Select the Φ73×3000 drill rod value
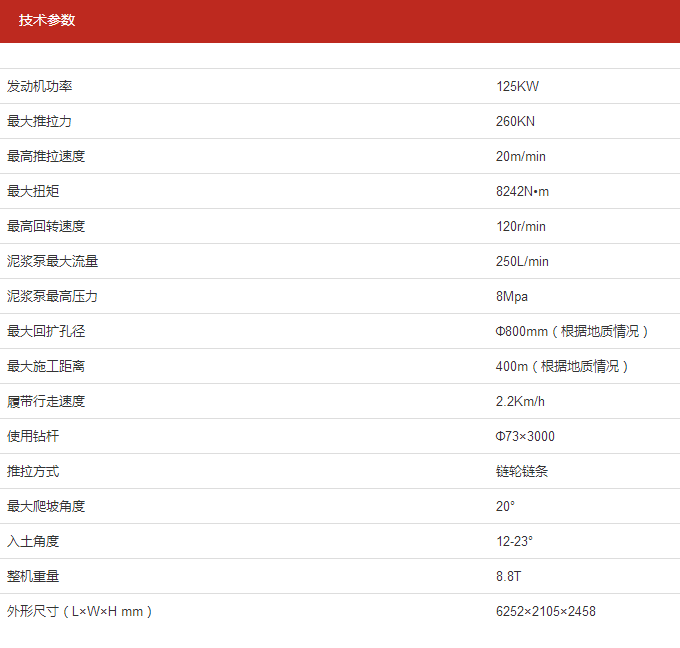This screenshot has width=680, height=648. coord(526,436)
